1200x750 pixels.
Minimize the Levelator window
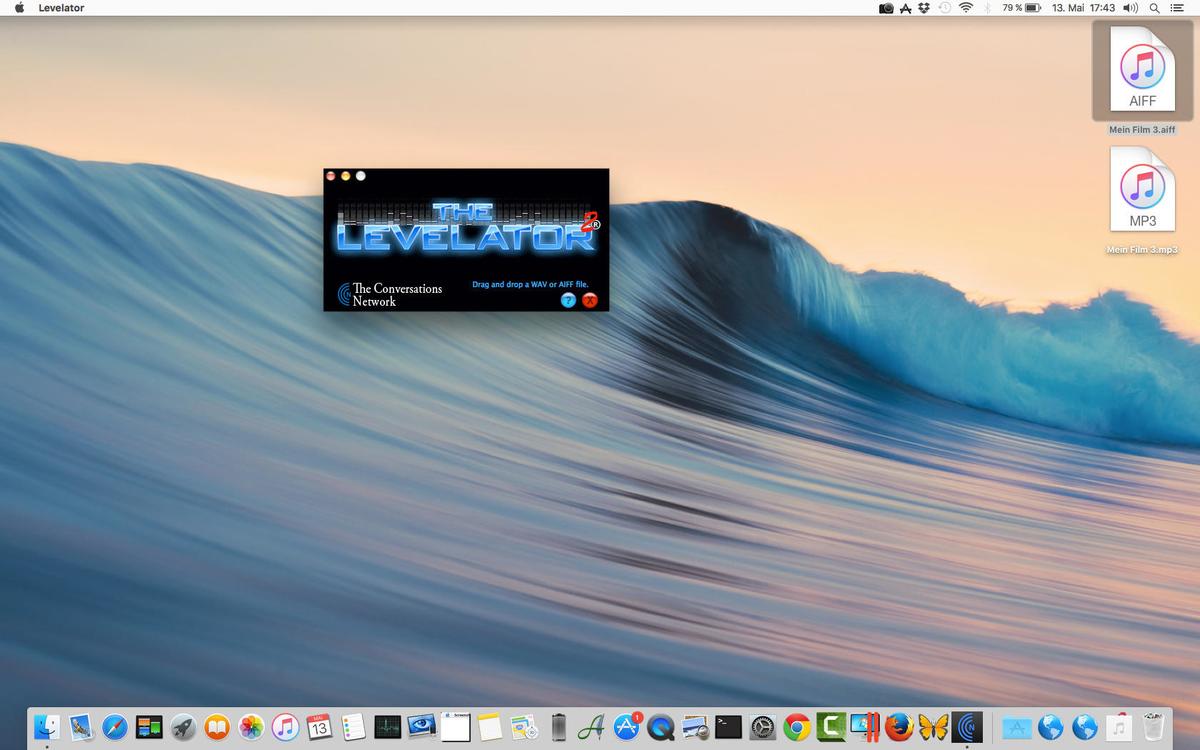346,176
